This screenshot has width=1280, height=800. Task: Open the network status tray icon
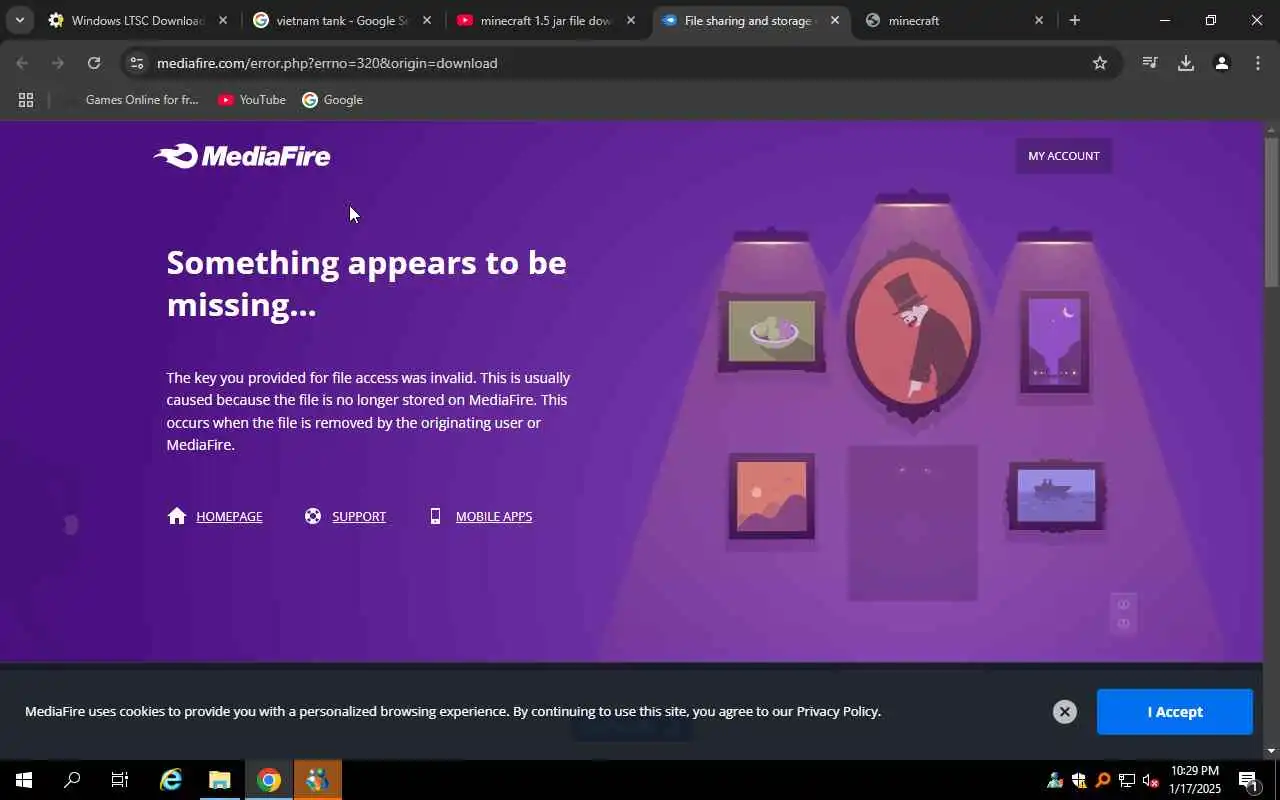pyautogui.click(x=1127, y=780)
